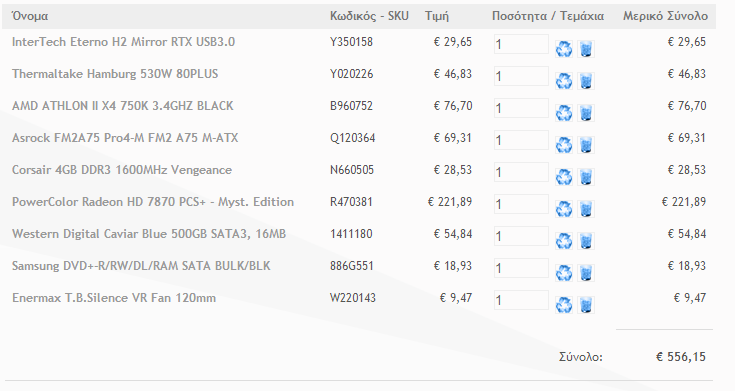Trash icon for Asrock FM2A75 Pro4-M
Screen dimensions: 735x391
coord(586,145)
